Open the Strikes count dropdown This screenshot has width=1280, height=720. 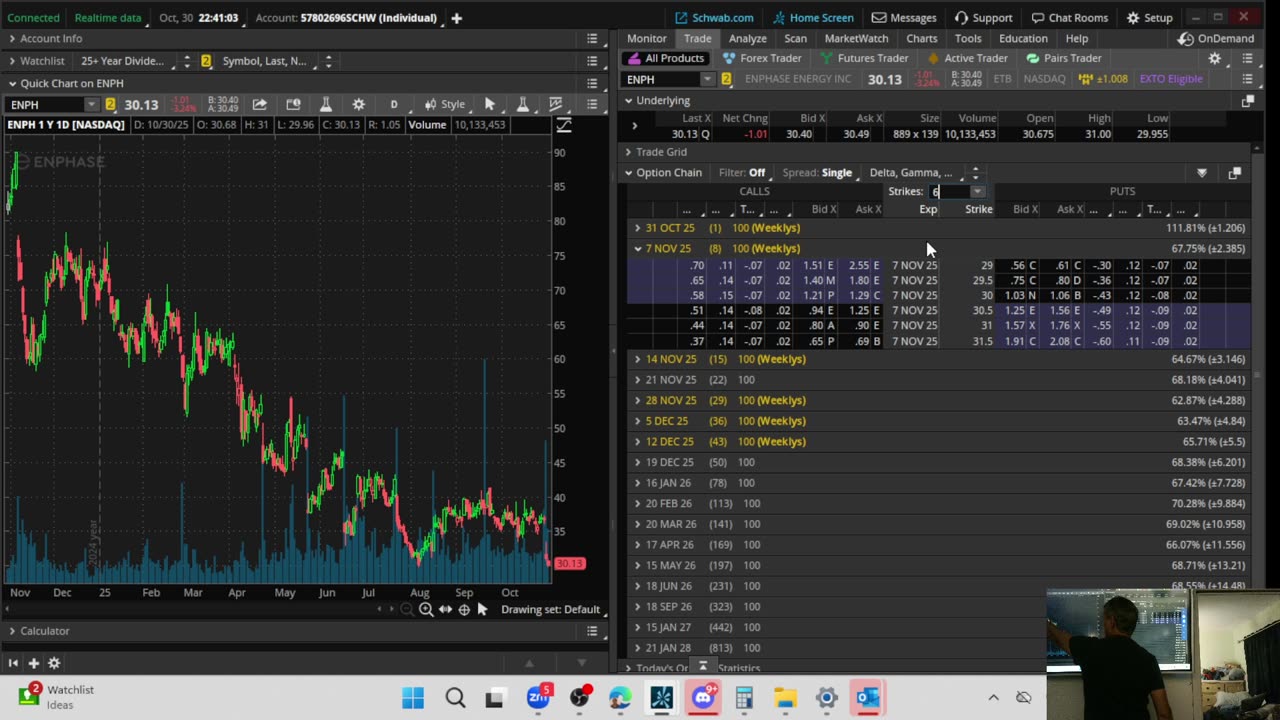[x=977, y=191]
